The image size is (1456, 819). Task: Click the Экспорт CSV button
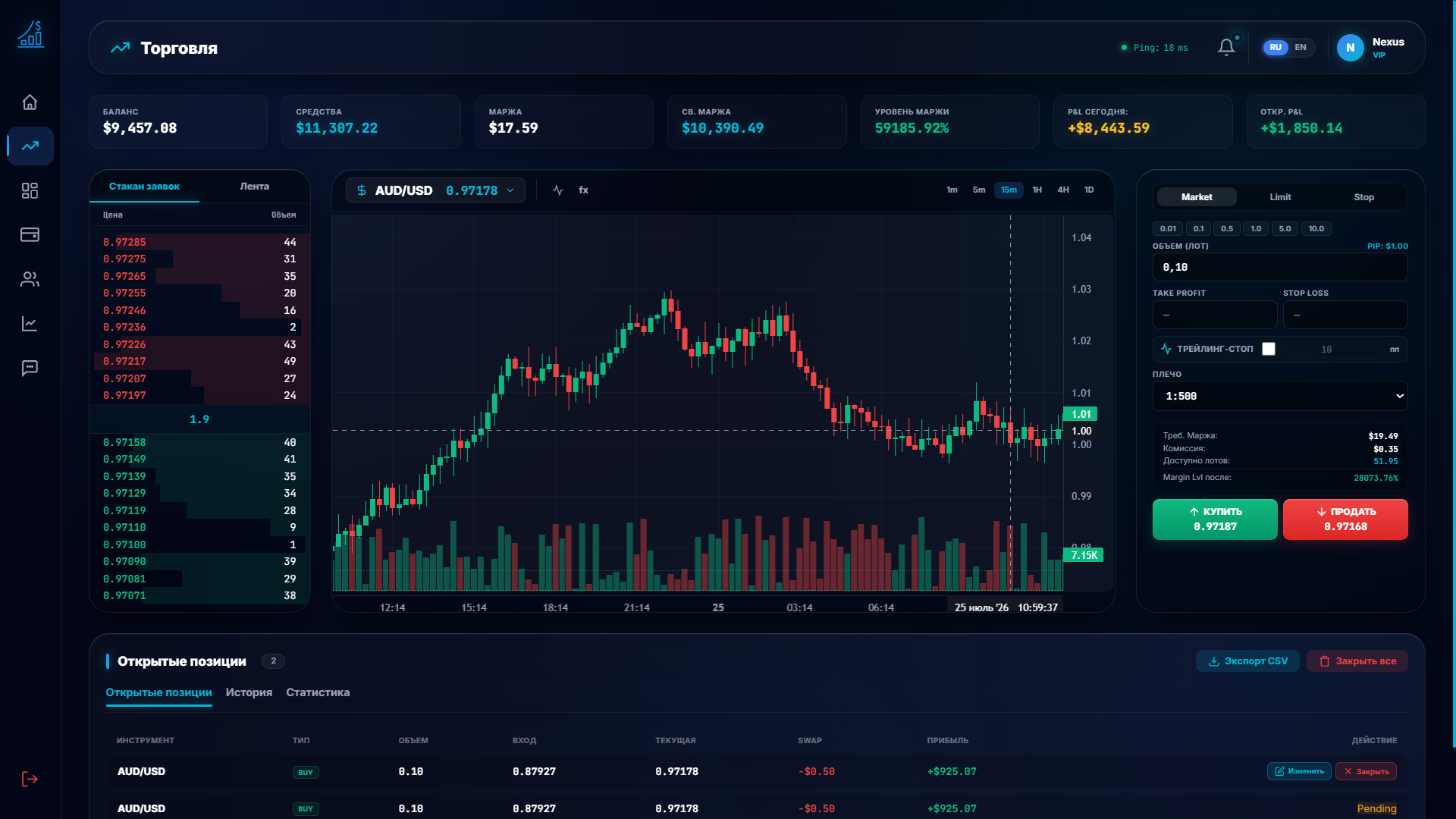pyautogui.click(x=1247, y=661)
